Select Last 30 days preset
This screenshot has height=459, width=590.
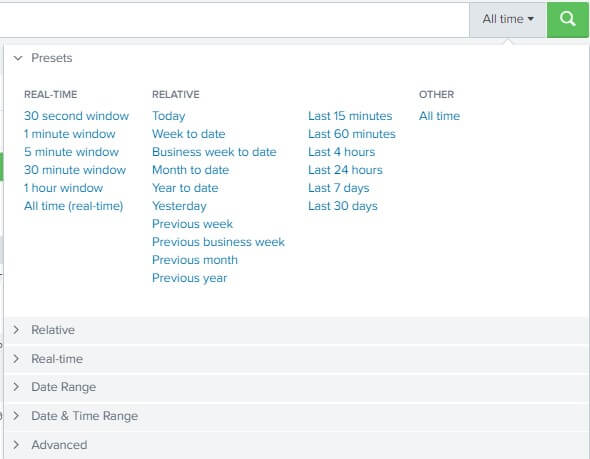[x=342, y=206]
